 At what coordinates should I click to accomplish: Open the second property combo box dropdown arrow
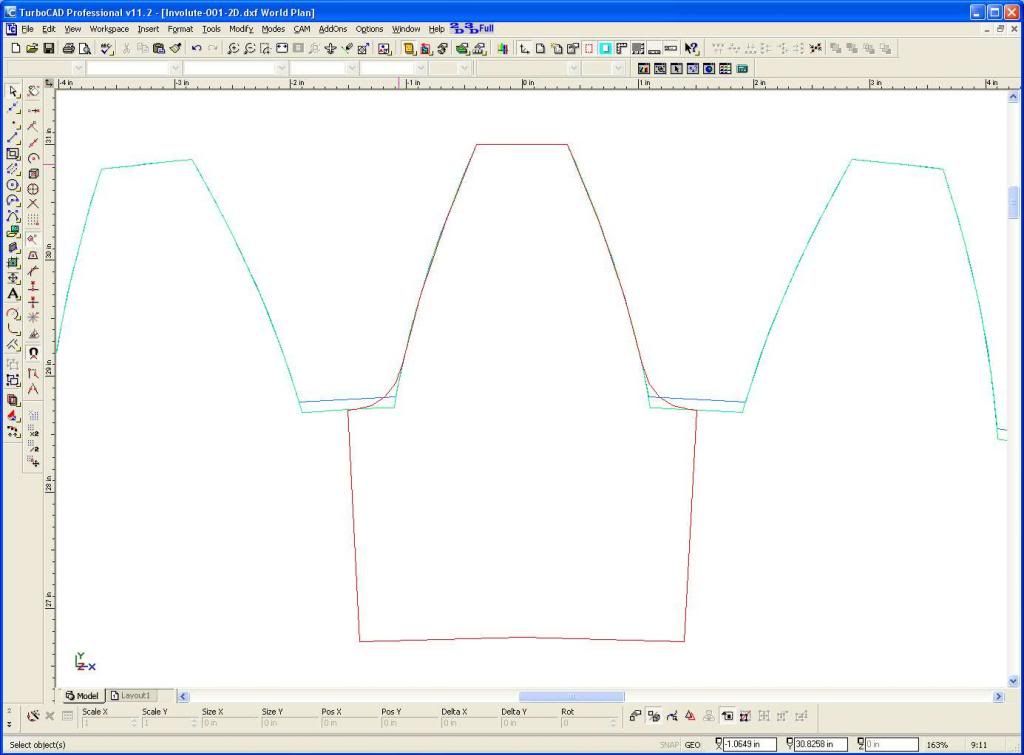pos(175,68)
